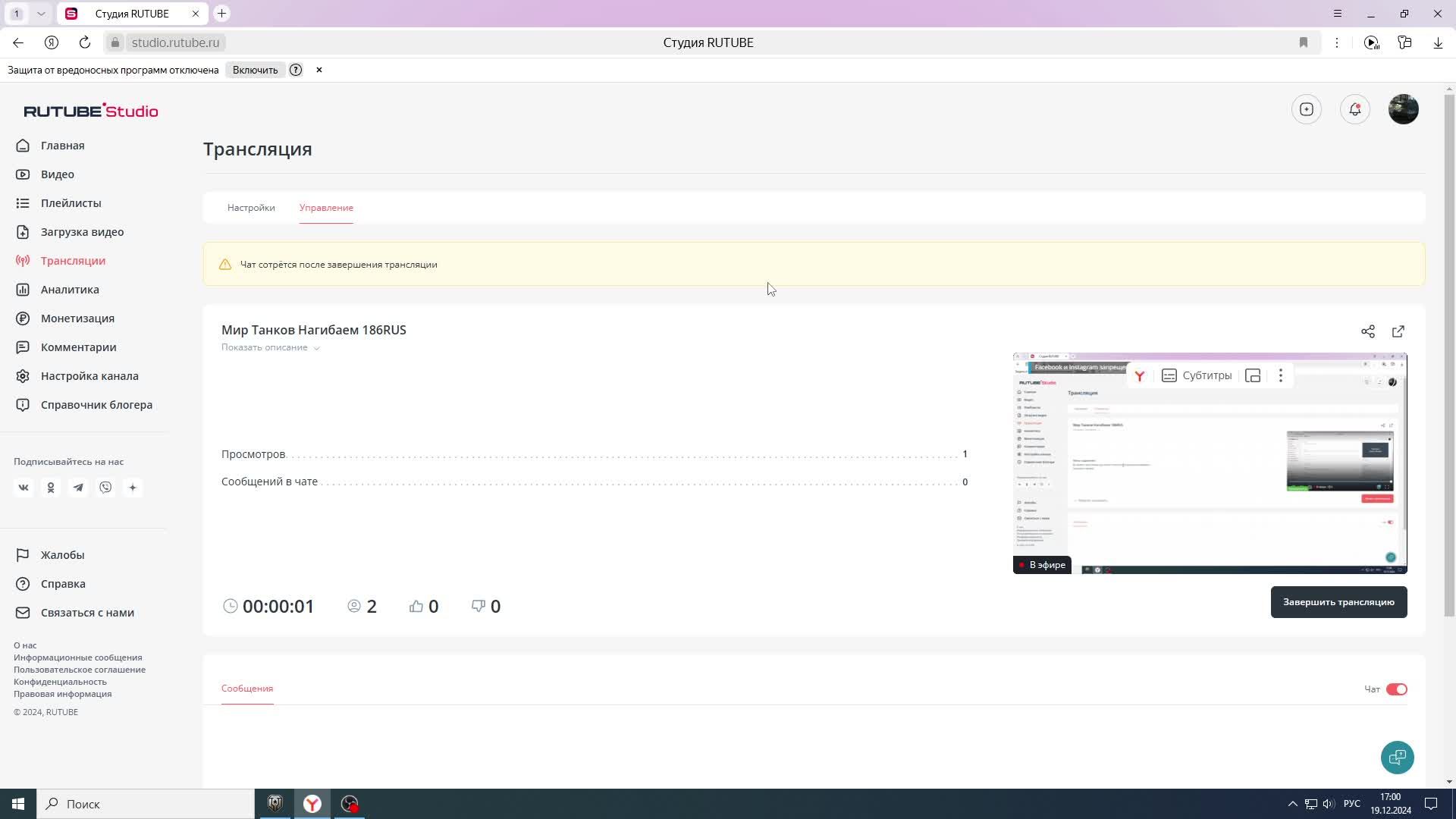Open Справочник блогера

(x=83, y=405)
